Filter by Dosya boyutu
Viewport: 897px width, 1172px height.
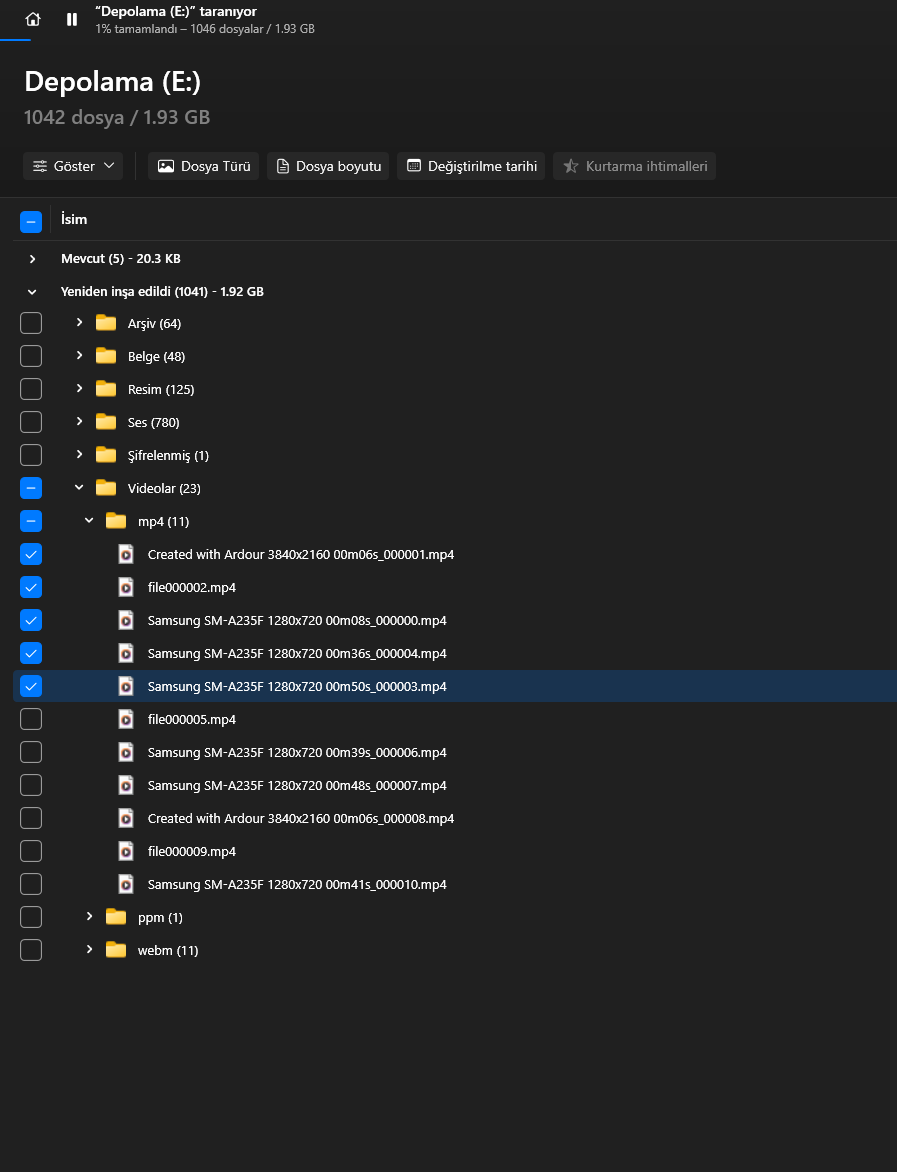click(x=328, y=166)
